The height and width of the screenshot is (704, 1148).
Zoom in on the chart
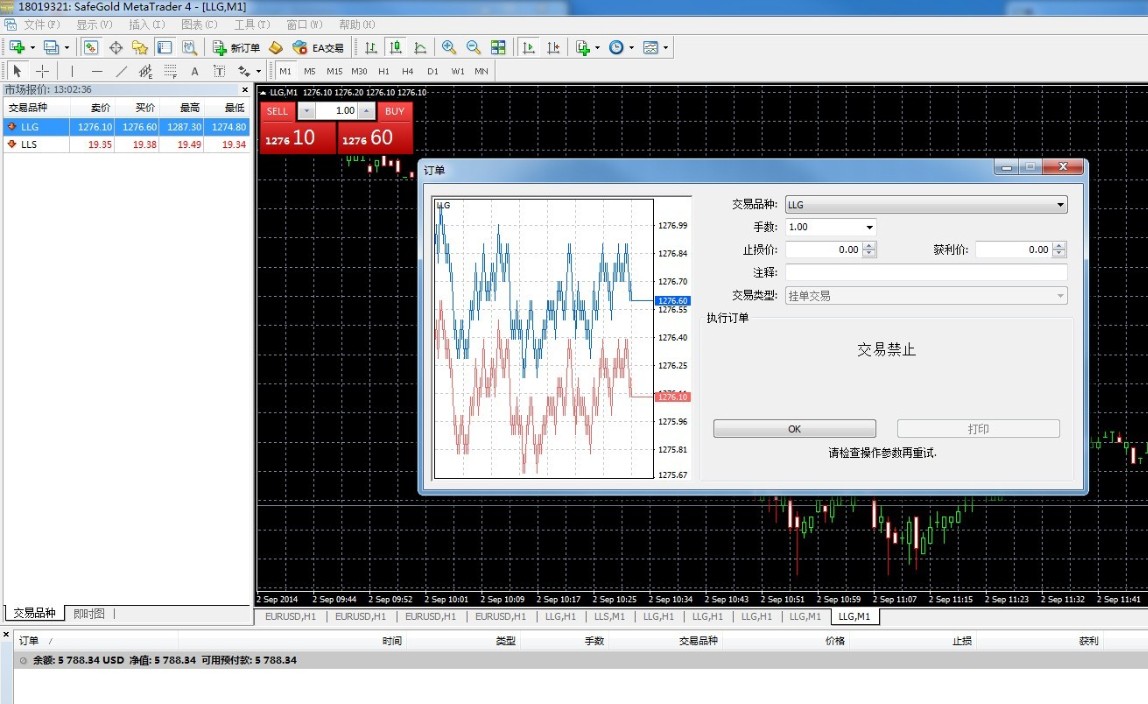point(449,48)
